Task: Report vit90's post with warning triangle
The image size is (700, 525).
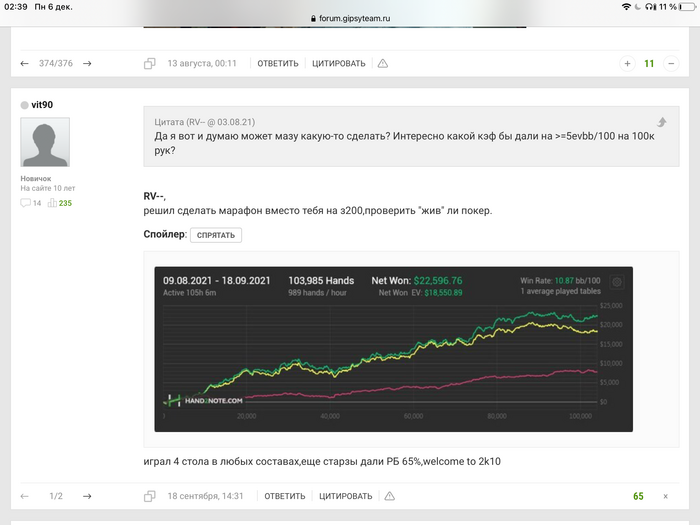Action: point(390,496)
